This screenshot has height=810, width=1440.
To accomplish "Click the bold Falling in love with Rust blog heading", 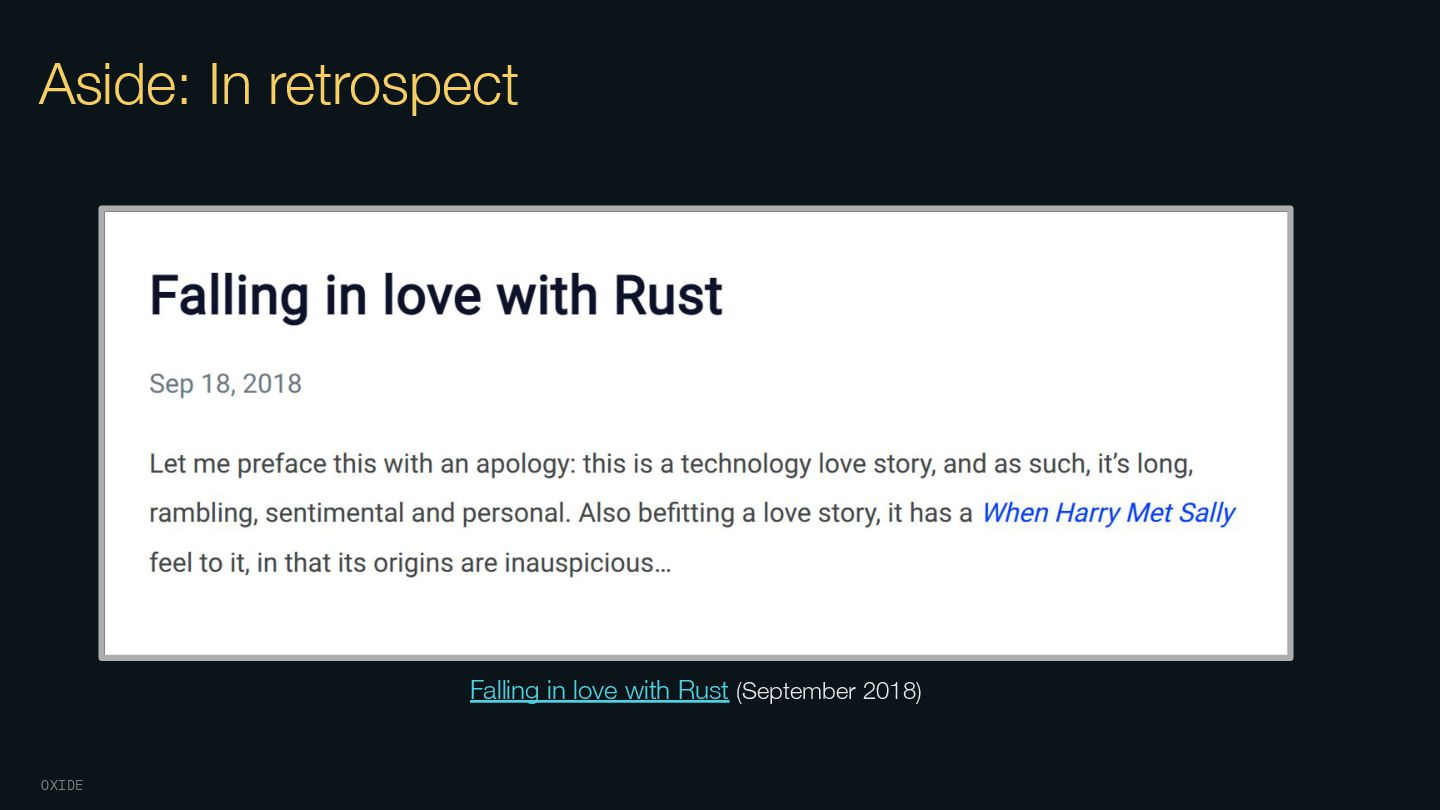I will pos(436,295).
